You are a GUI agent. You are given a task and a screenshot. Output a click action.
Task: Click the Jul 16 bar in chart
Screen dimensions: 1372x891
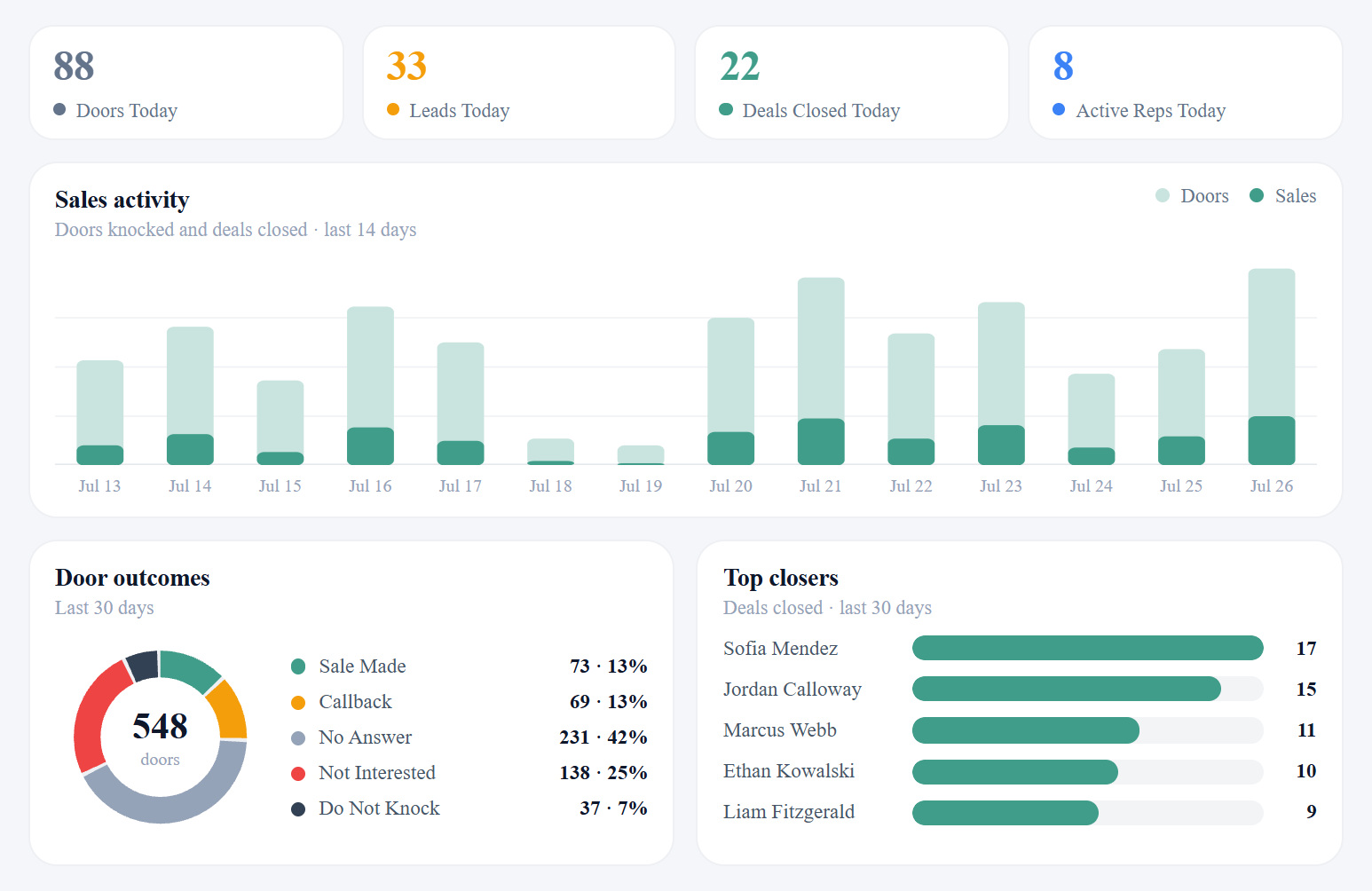click(370, 386)
